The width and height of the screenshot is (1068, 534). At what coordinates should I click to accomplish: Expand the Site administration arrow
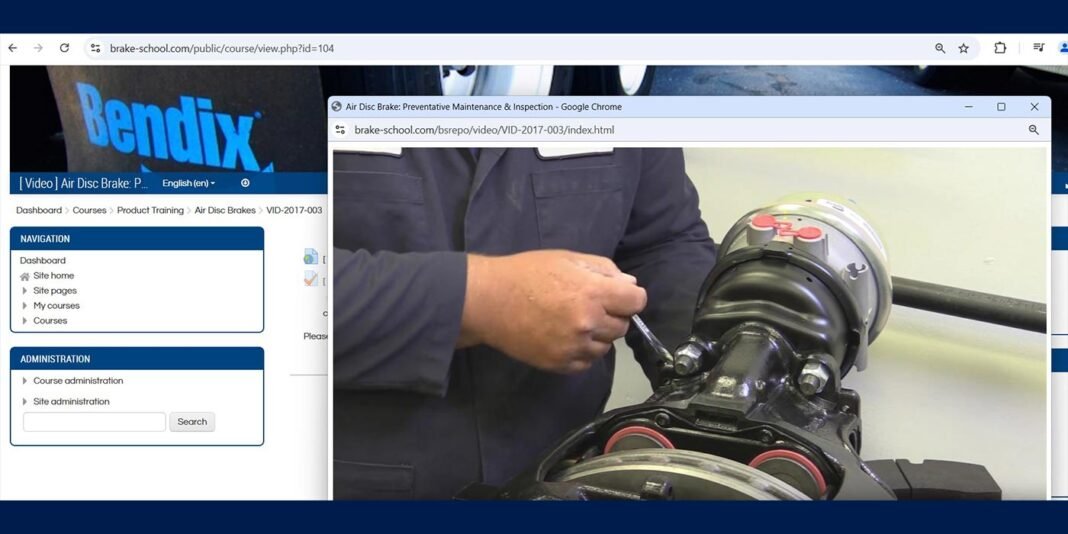click(x=25, y=402)
